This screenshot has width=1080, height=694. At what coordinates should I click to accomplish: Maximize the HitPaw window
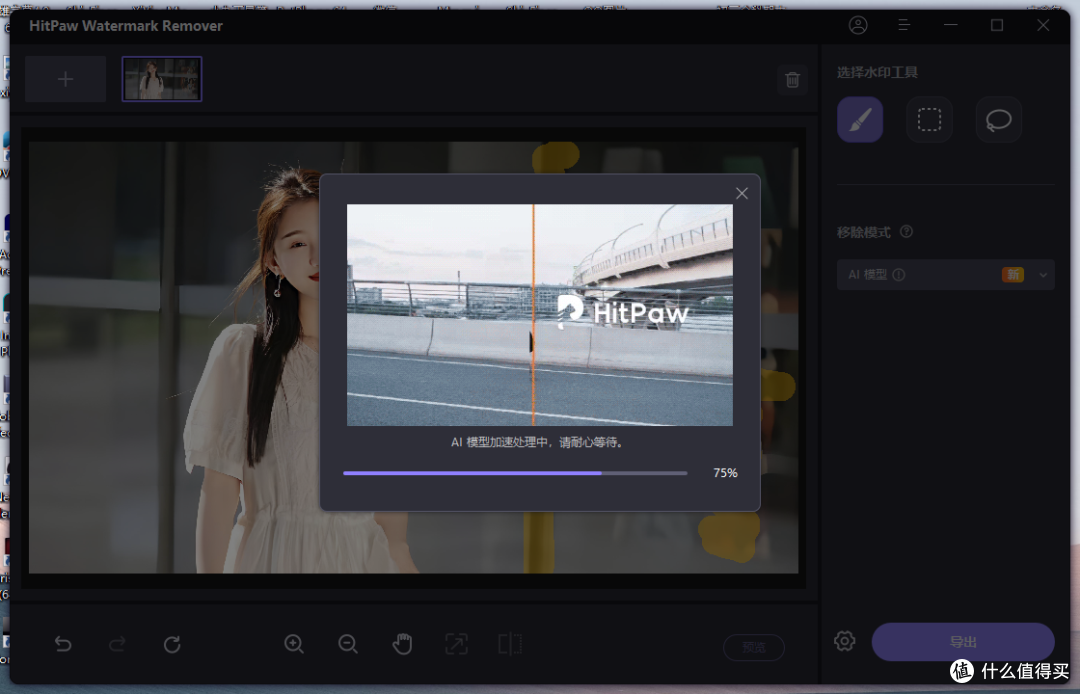click(997, 25)
